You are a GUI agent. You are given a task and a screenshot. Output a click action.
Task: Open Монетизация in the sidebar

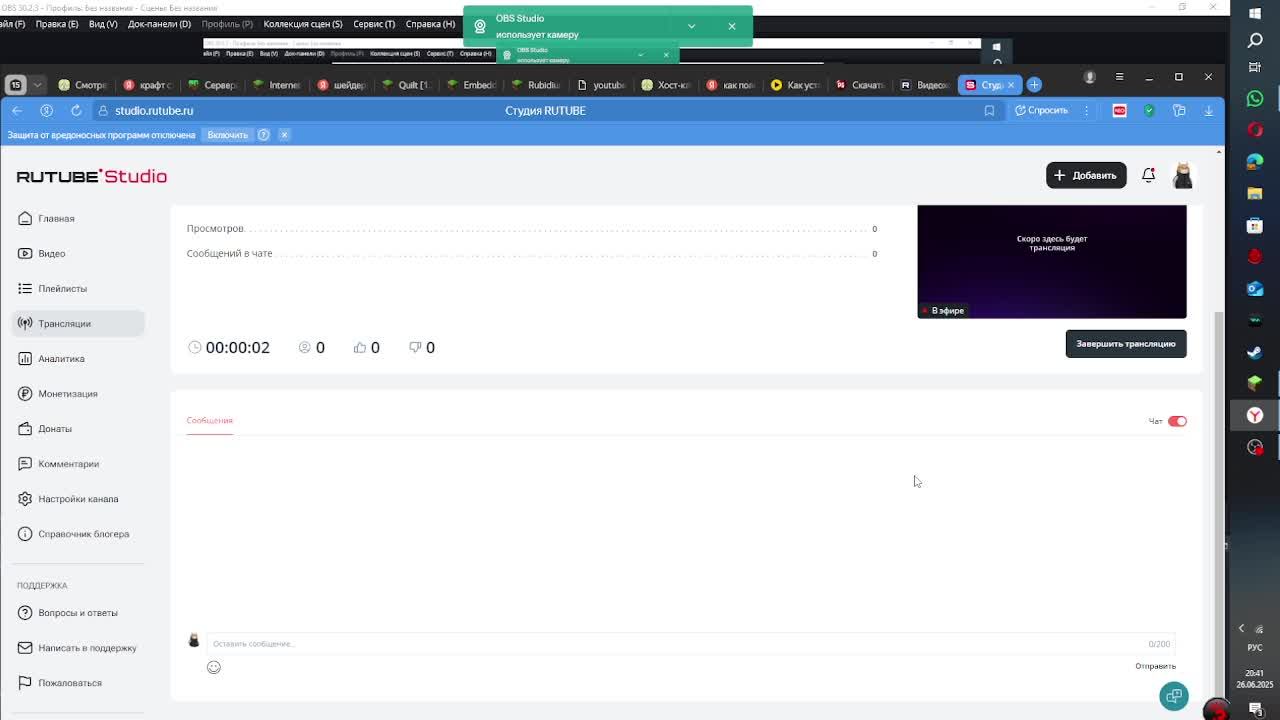coord(78,393)
